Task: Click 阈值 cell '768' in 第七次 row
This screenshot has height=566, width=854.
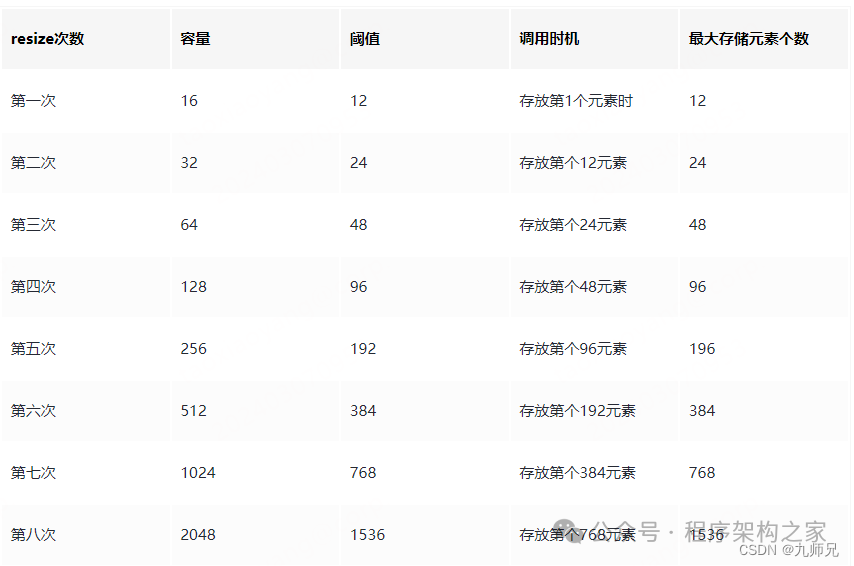Action: (x=363, y=473)
